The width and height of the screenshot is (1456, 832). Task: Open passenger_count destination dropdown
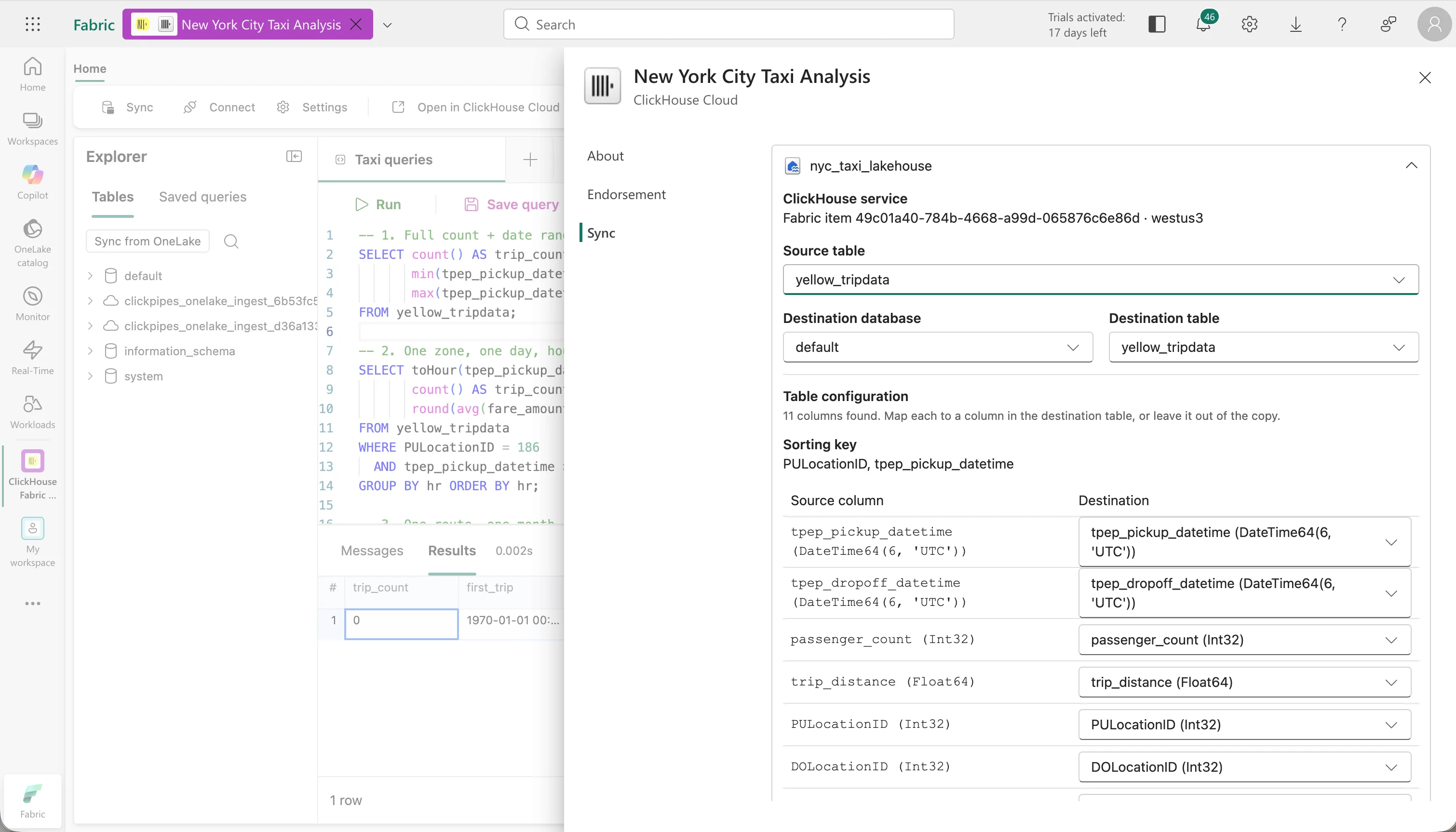click(1244, 640)
